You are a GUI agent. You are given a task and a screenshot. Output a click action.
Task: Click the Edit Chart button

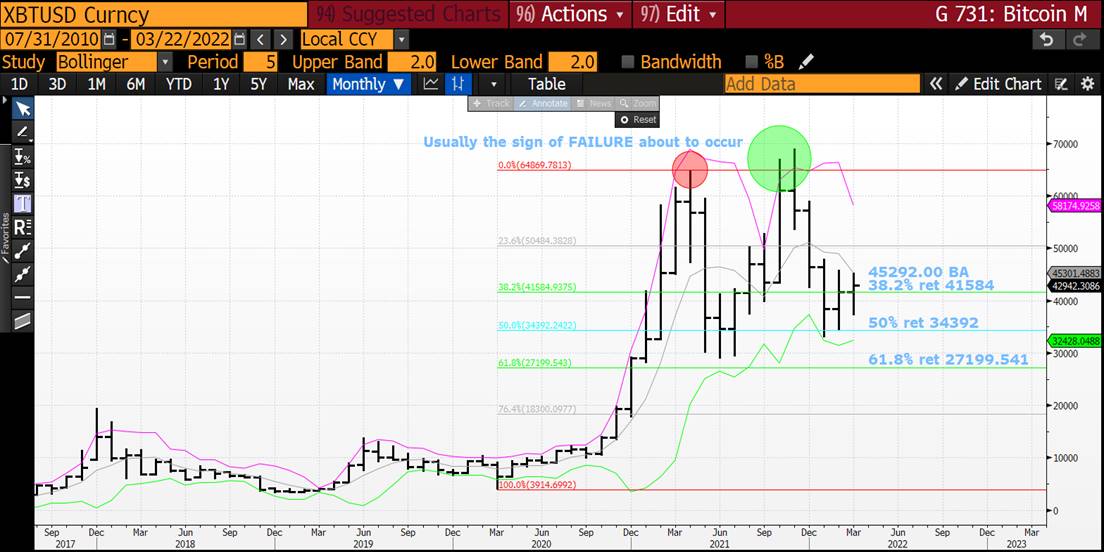tap(998, 84)
